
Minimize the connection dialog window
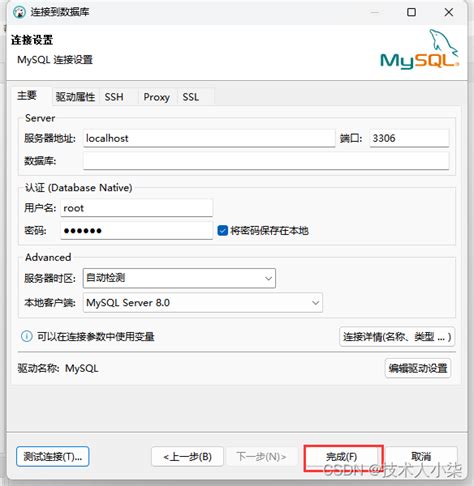tap(375, 12)
